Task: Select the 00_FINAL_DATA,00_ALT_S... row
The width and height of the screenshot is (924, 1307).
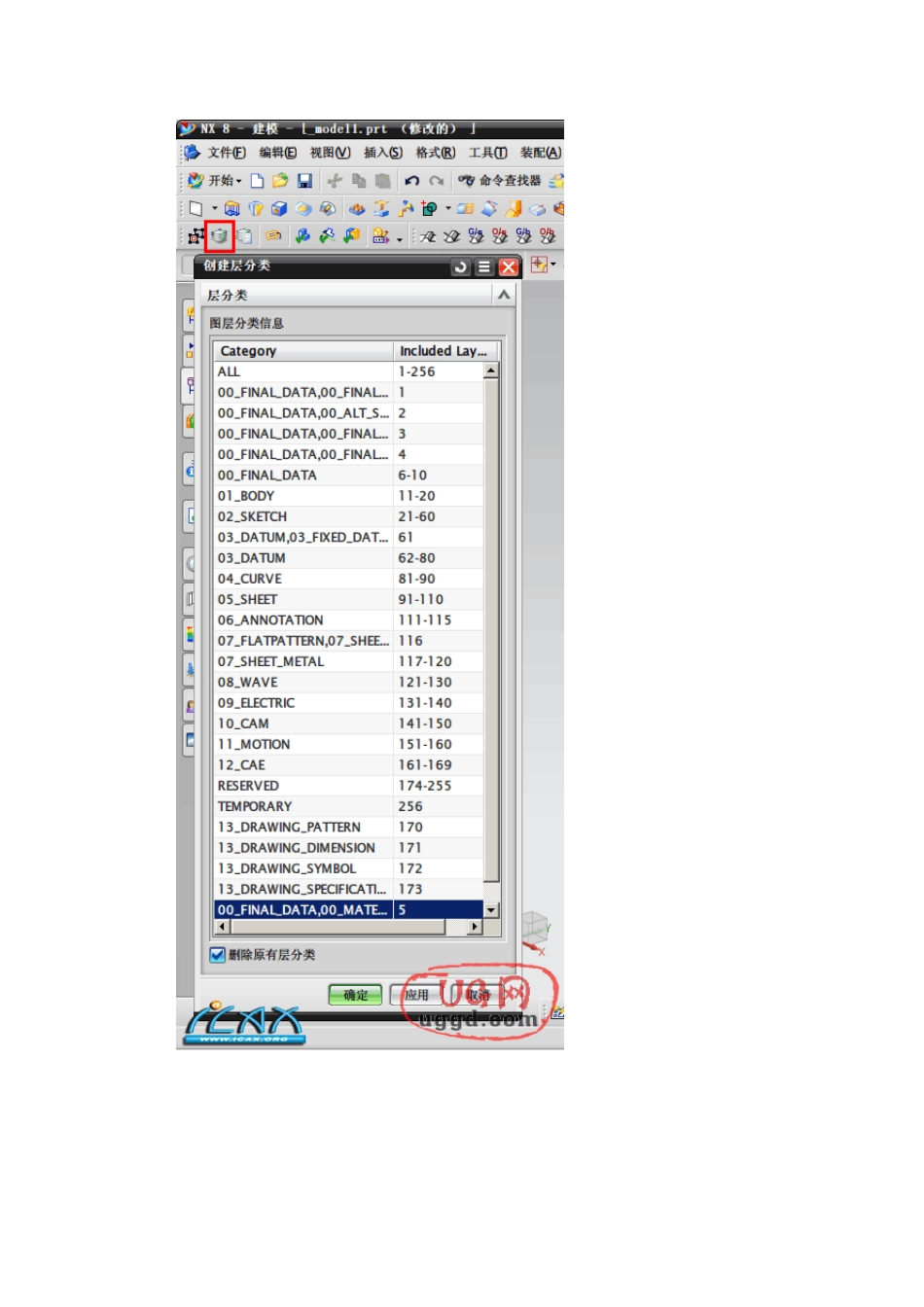Action: point(349,413)
